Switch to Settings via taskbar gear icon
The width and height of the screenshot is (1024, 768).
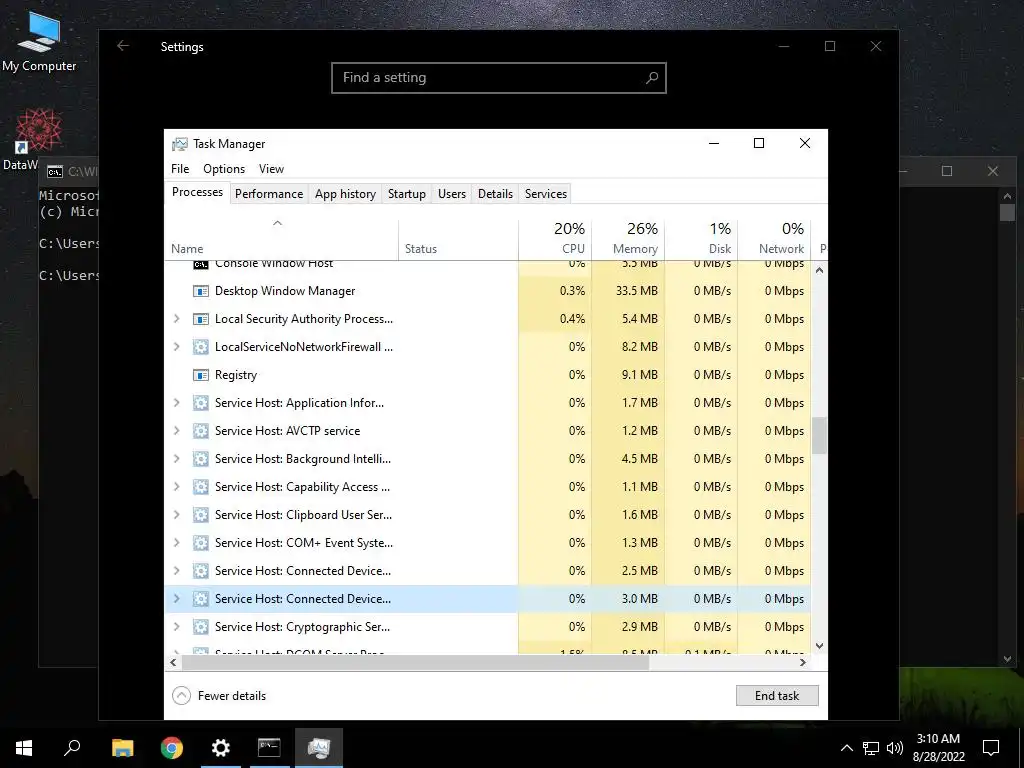pyautogui.click(x=221, y=748)
